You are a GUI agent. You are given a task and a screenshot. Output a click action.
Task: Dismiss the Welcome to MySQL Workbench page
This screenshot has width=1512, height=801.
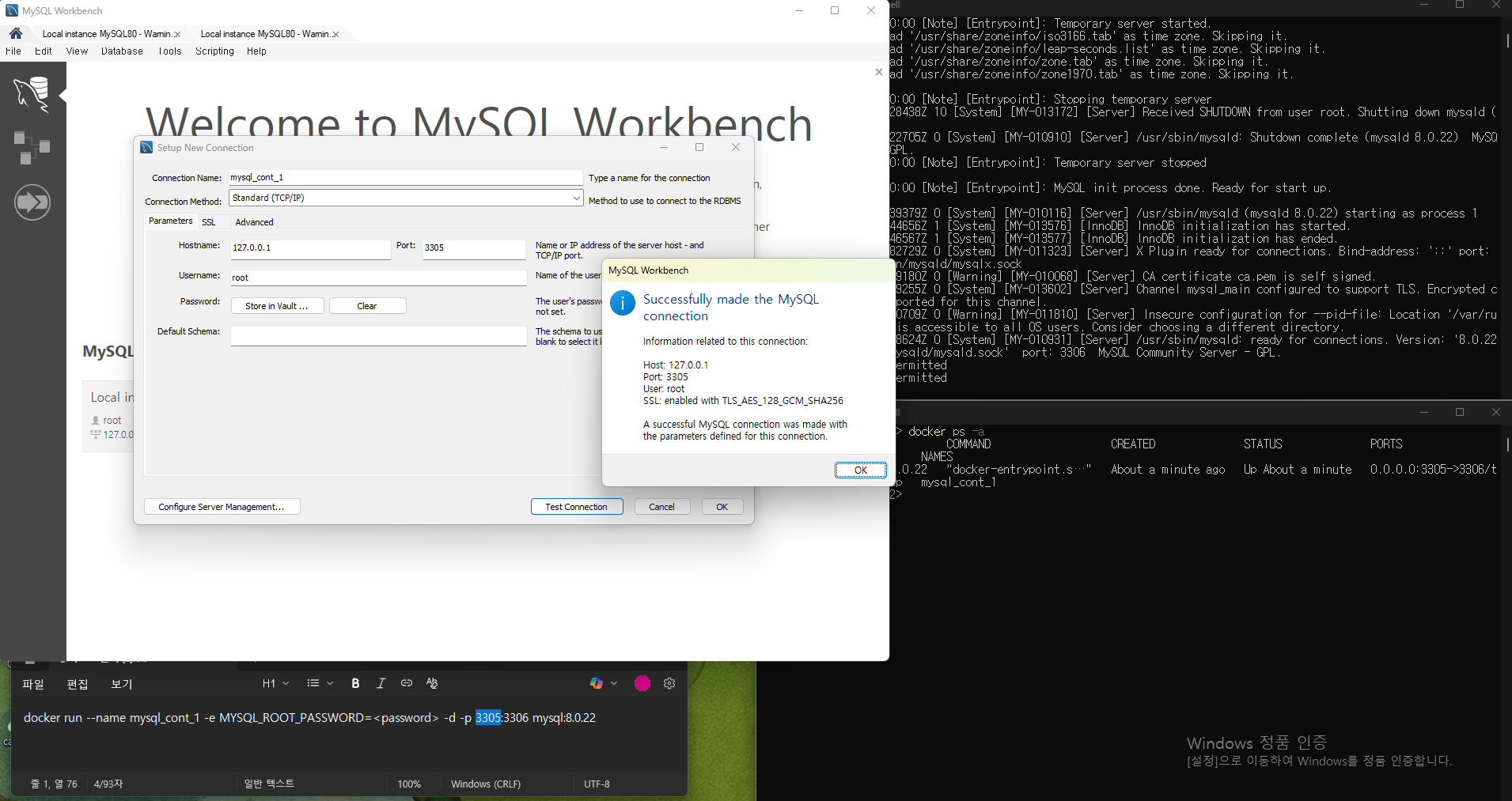[878, 72]
